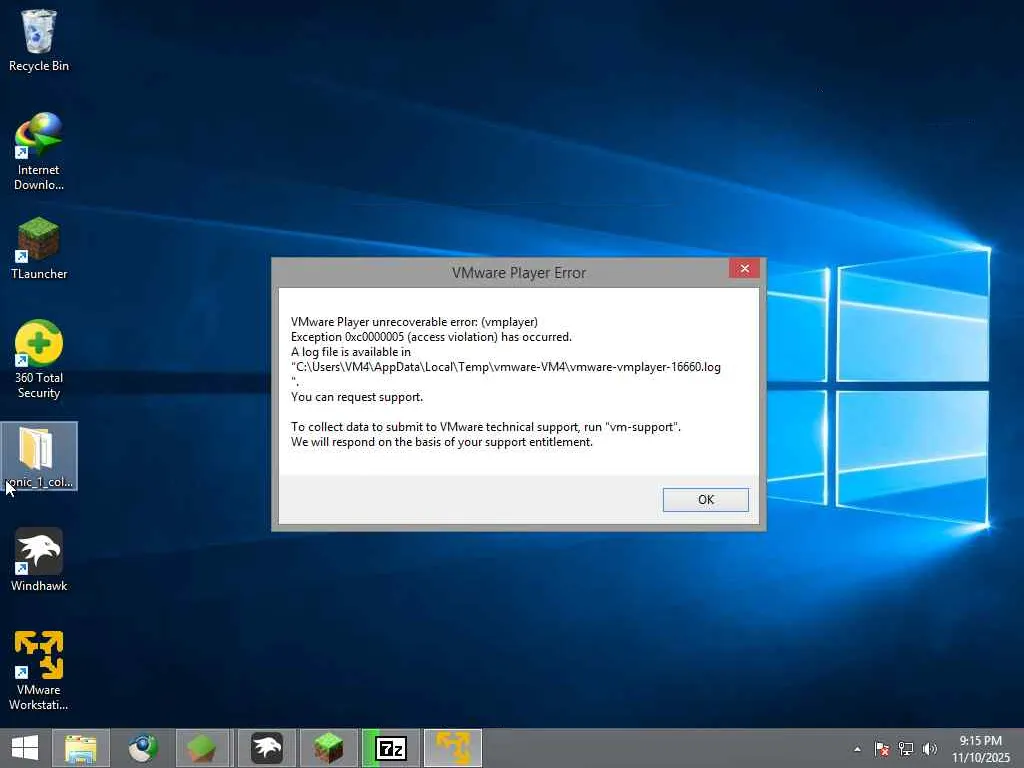Viewport: 1024px width, 768px height.
Task: Switch to 7-Zip taskbar icon
Action: pos(391,748)
